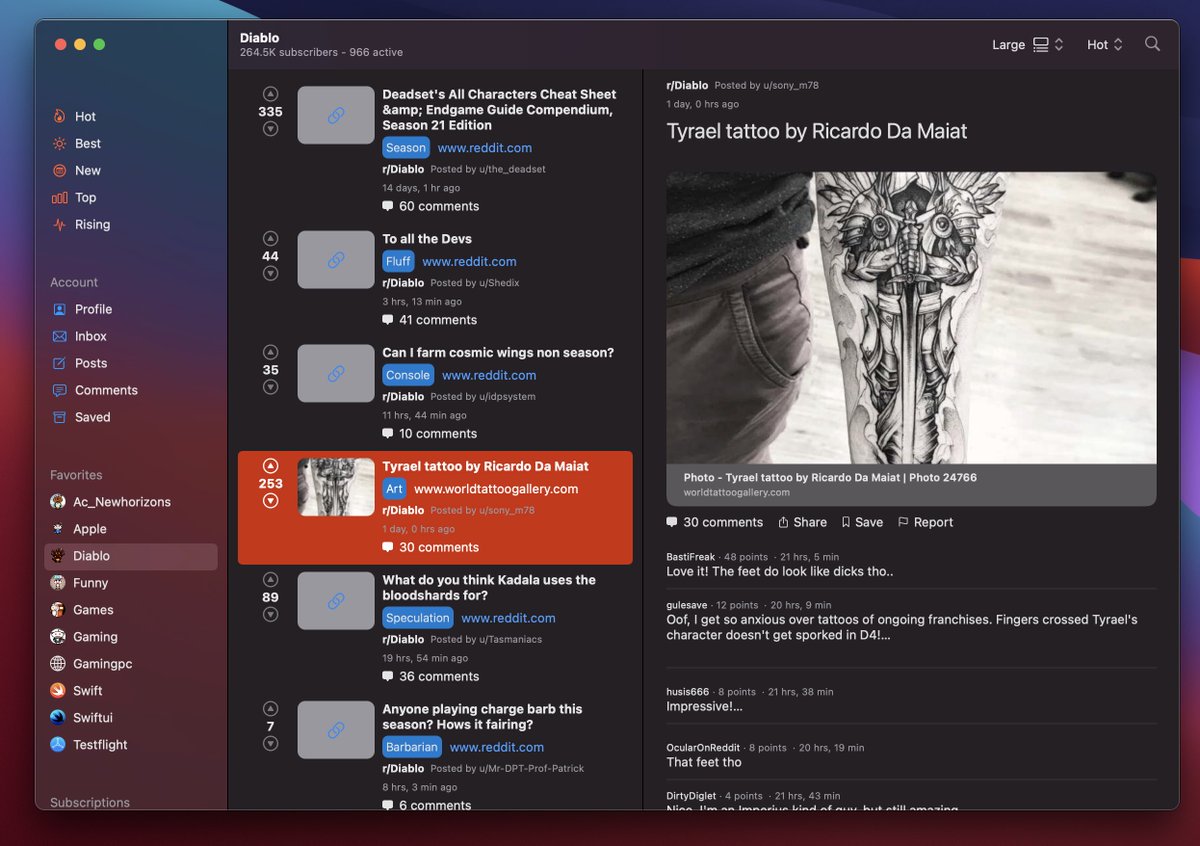Select the Barbarian flair tag
Viewport: 1200px width, 846px height.
click(x=412, y=747)
